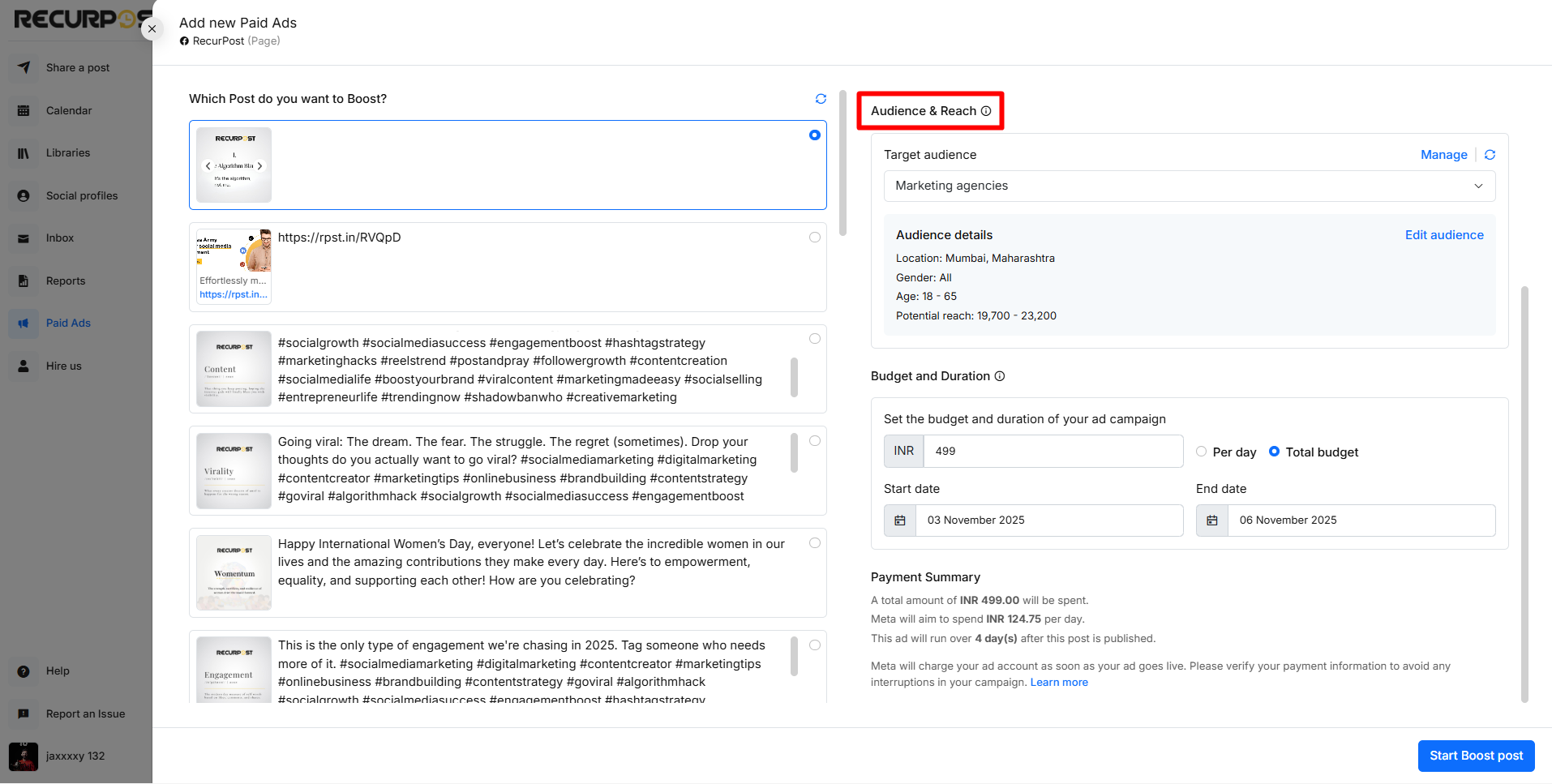The width and height of the screenshot is (1552, 784).
Task: Click next arrow on first post thumbnail
Action: [x=259, y=166]
